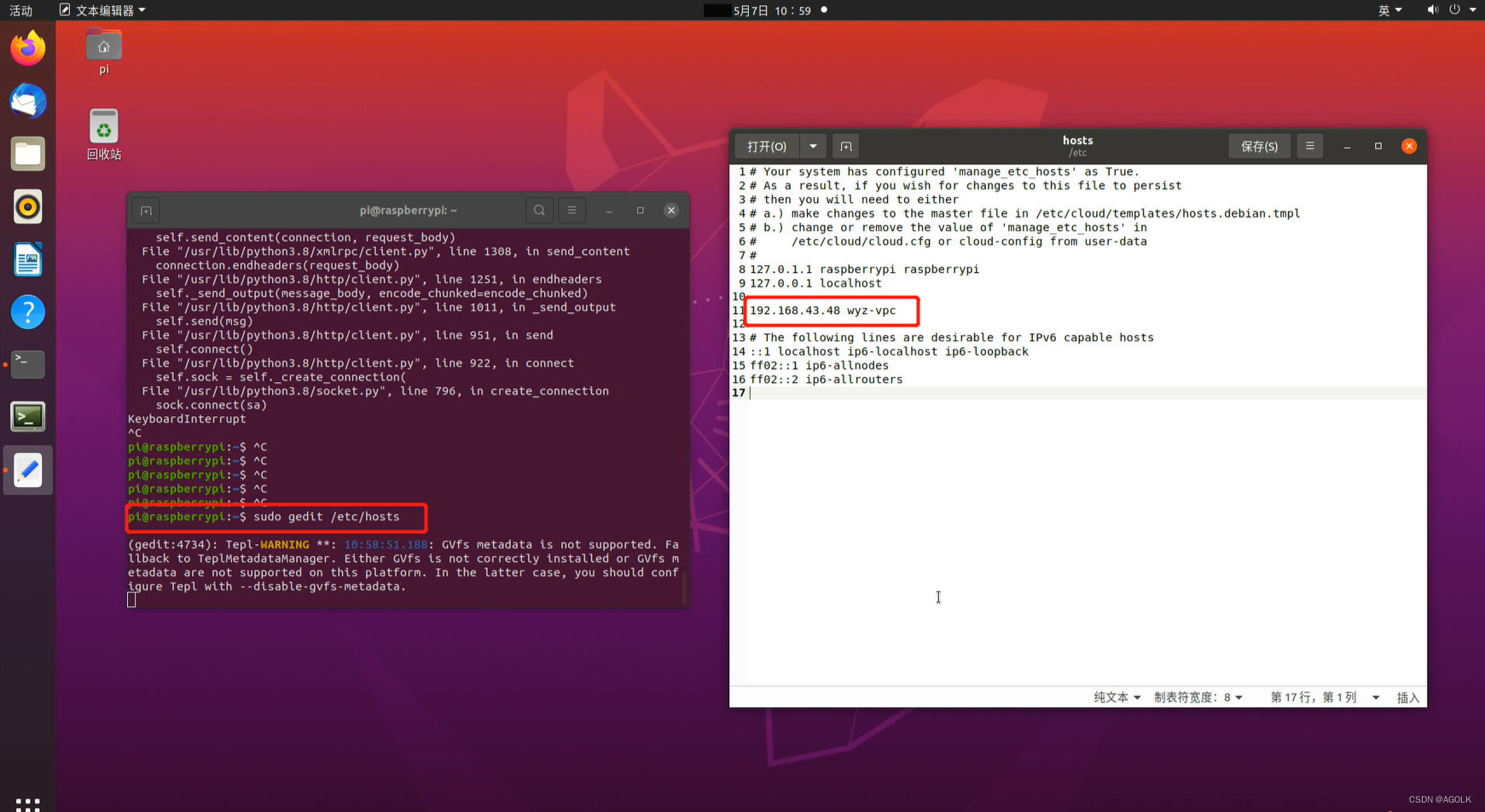Click the 'sudo gedit /etc/hosts' command text
Image resolution: width=1485 pixels, height=812 pixels.
pos(326,517)
